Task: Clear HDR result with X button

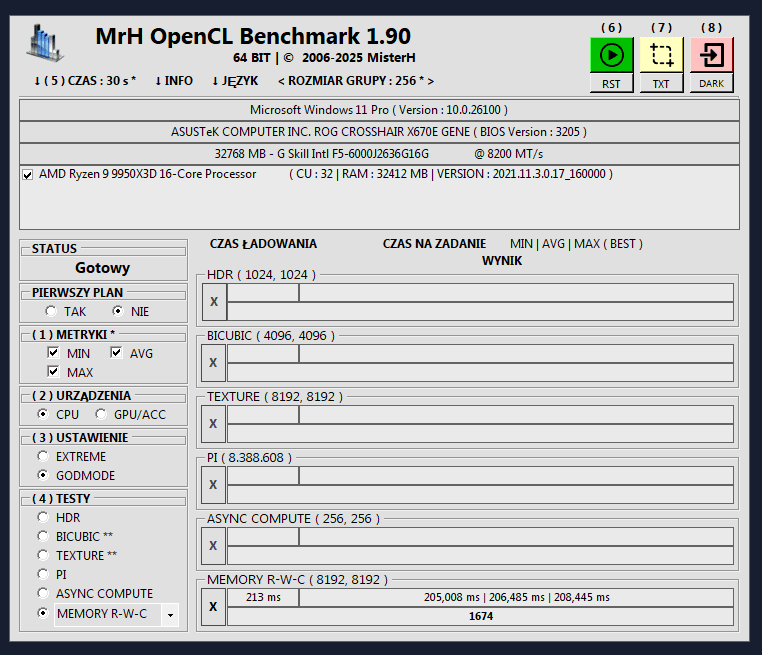Action: pyautogui.click(x=214, y=302)
